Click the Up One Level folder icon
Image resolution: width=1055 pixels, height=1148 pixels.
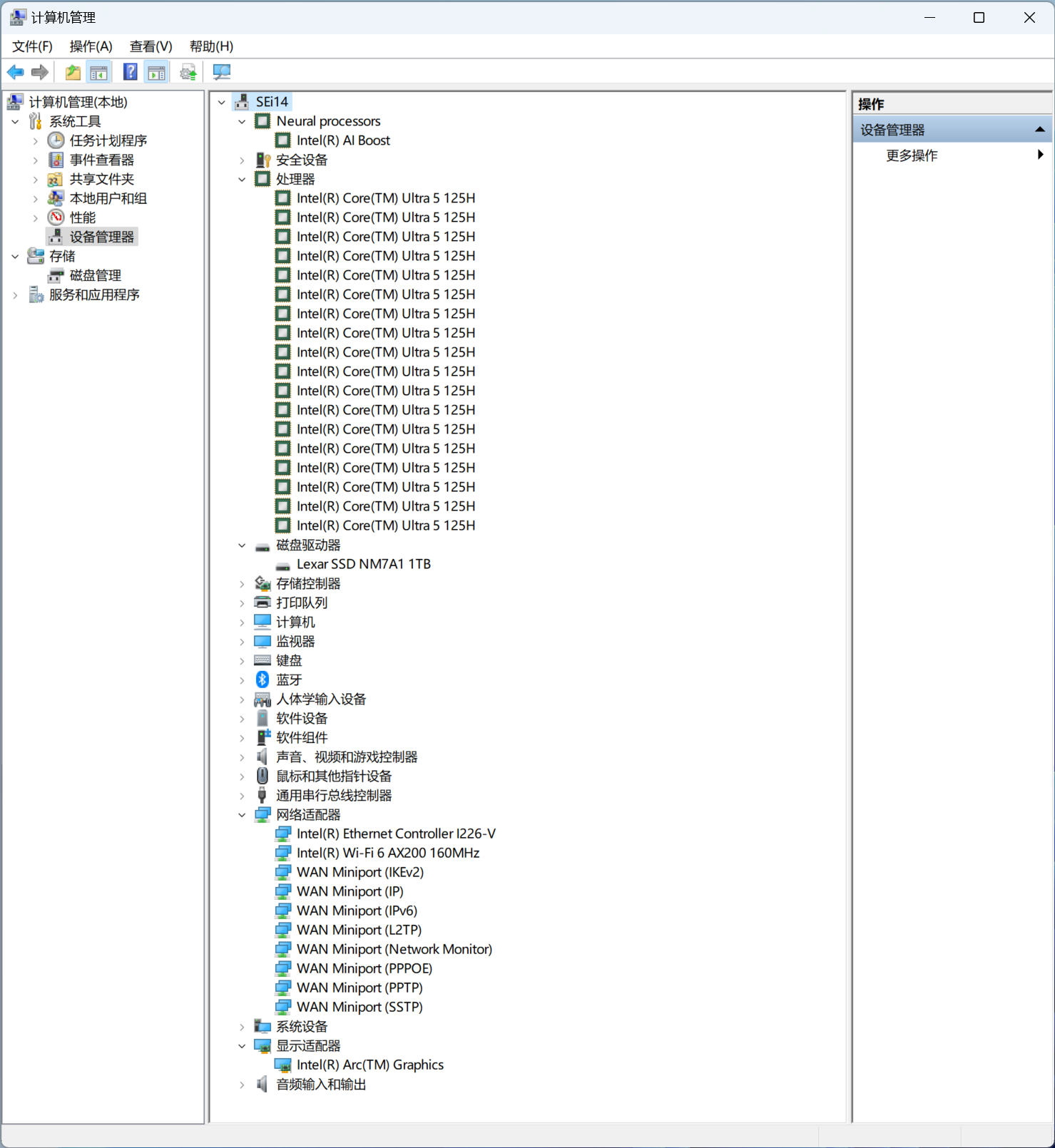pyautogui.click(x=73, y=72)
